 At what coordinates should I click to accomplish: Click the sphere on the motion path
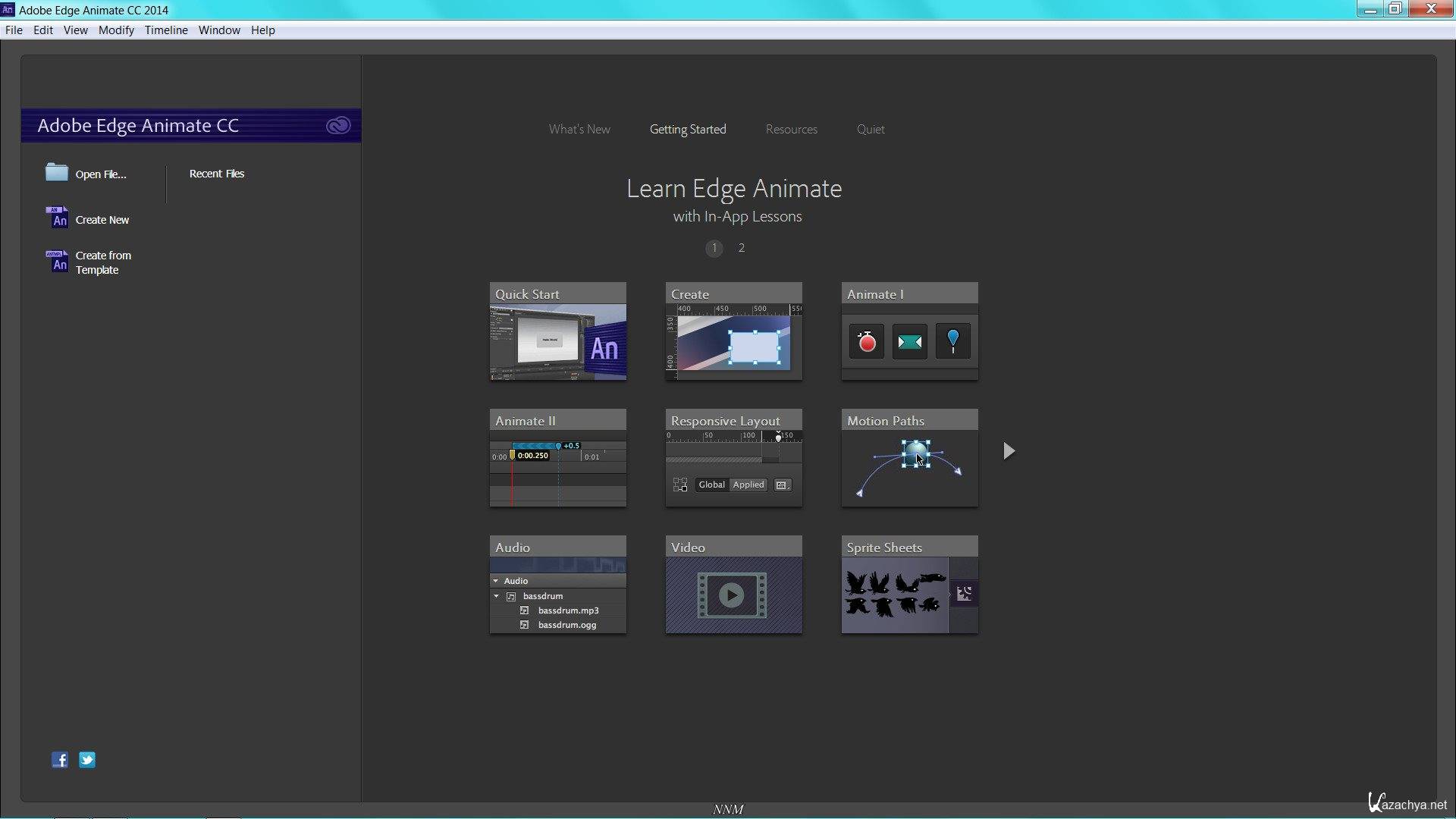point(915,453)
